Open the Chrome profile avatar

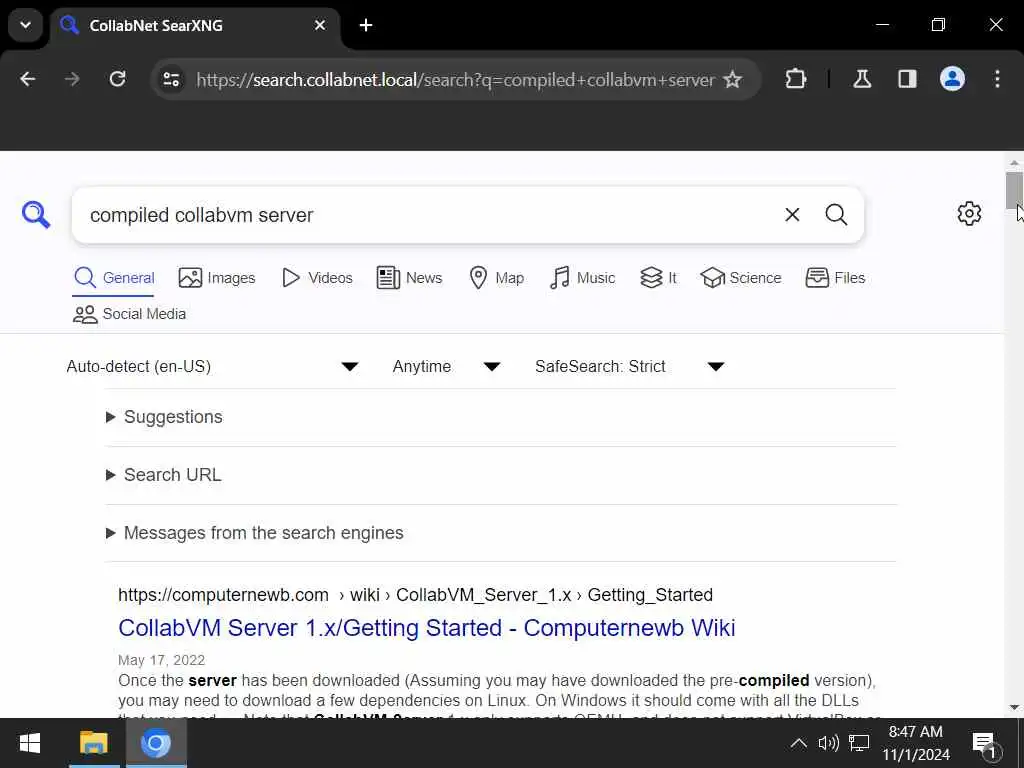point(952,79)
